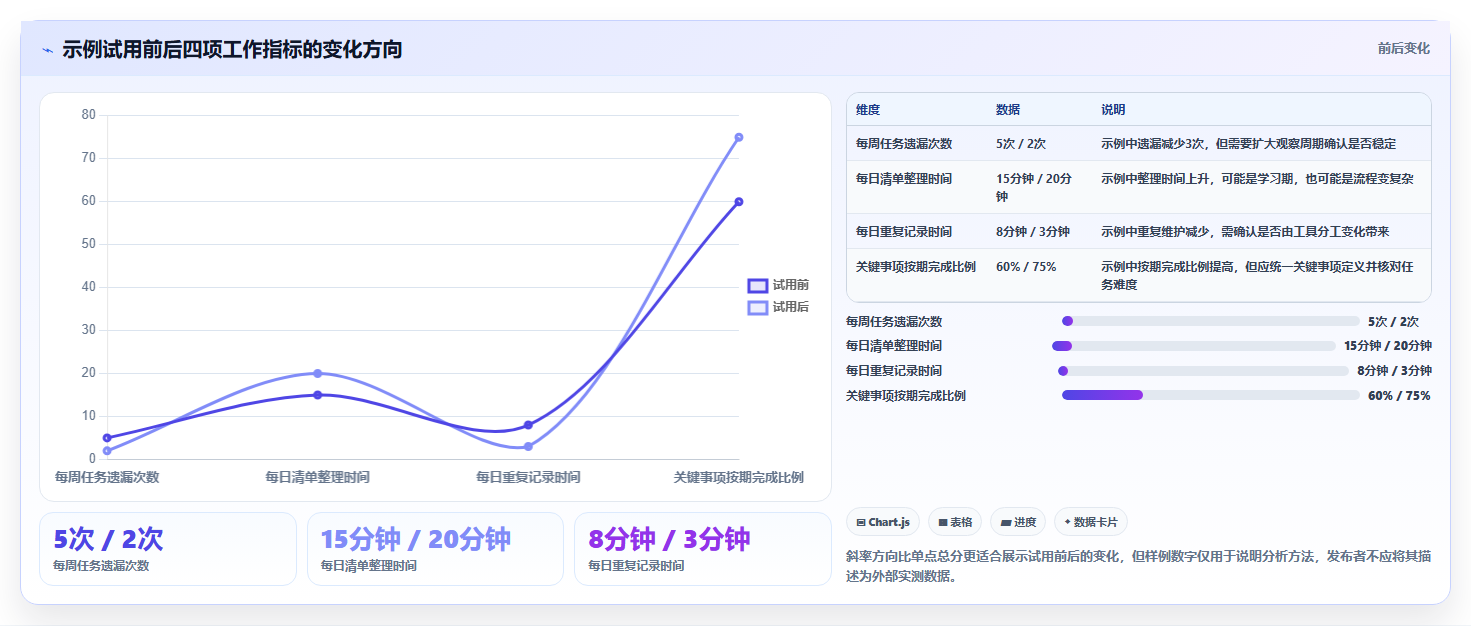Viewport: 1471px width, 626px height.
Task: Click the 数据 table column header
Action: pos(1008,110)
